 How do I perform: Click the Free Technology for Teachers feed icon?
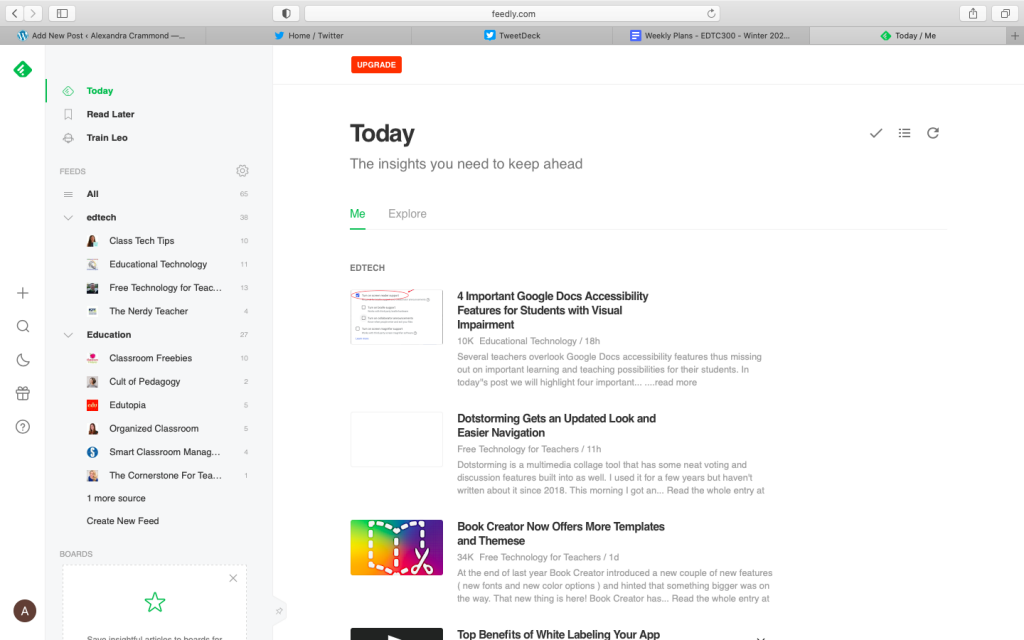93,288
